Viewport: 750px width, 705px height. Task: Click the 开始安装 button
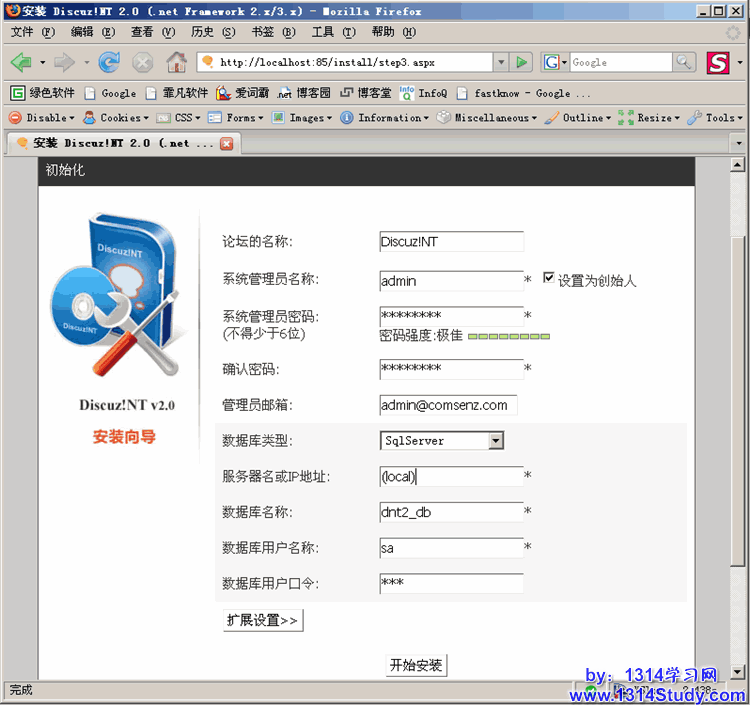(416, 665)
